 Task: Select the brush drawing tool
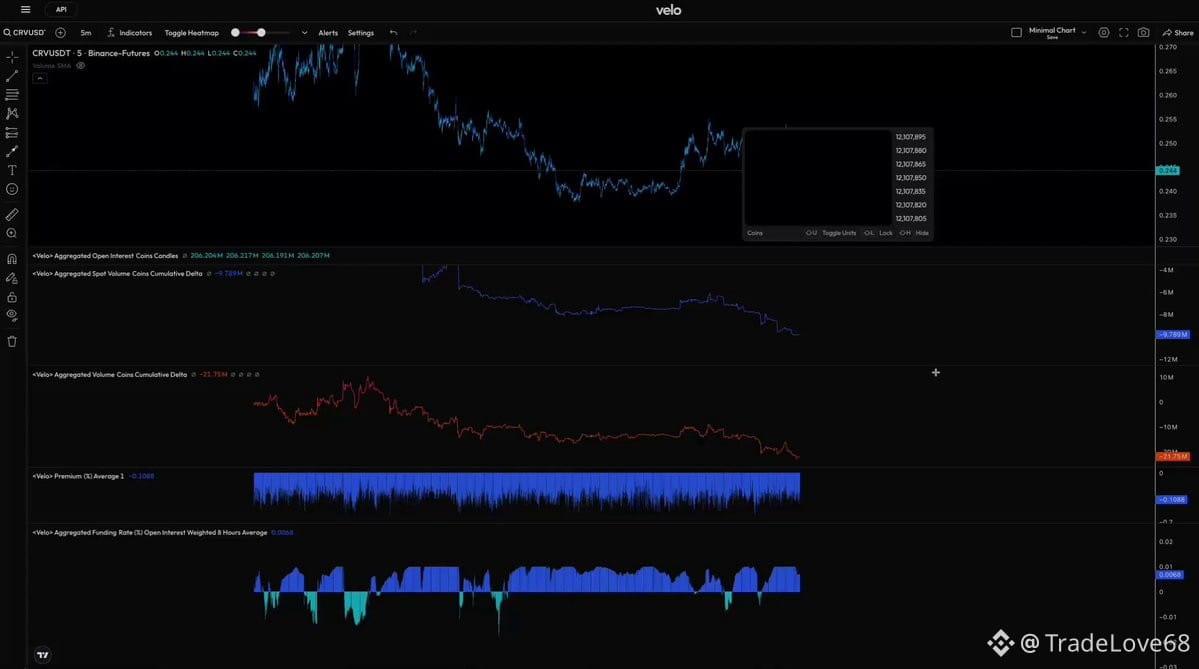pyautogui.click(x=12, y=151)
